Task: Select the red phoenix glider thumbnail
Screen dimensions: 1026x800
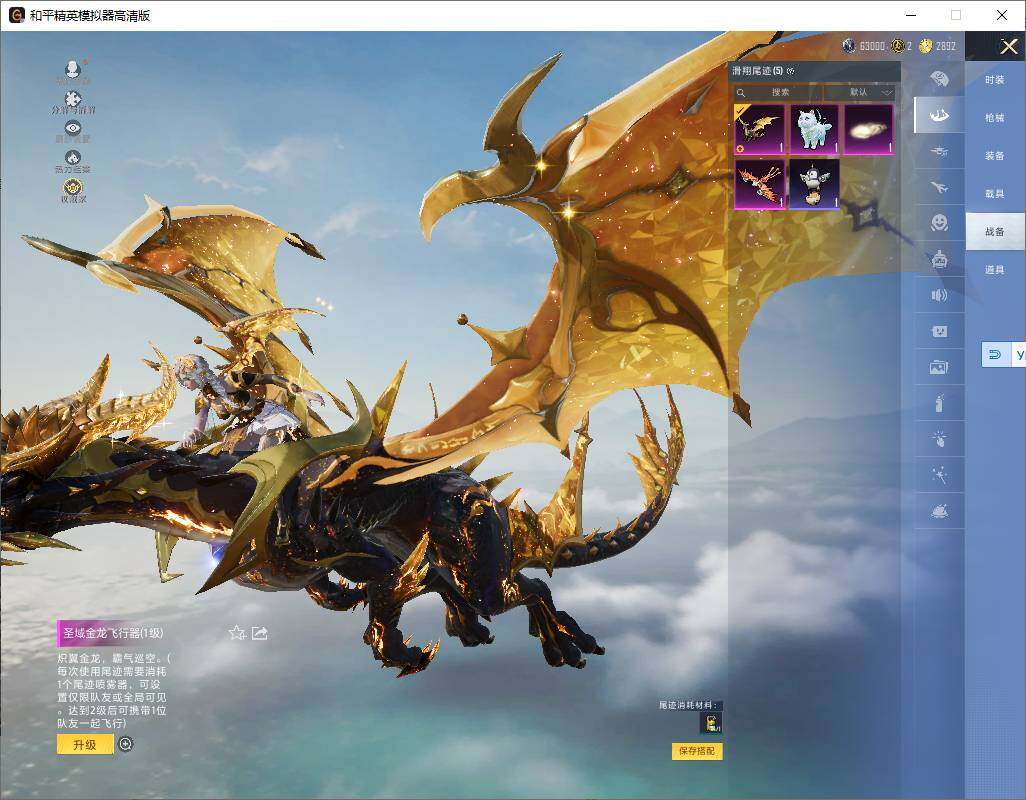Action: coord(759,184)
